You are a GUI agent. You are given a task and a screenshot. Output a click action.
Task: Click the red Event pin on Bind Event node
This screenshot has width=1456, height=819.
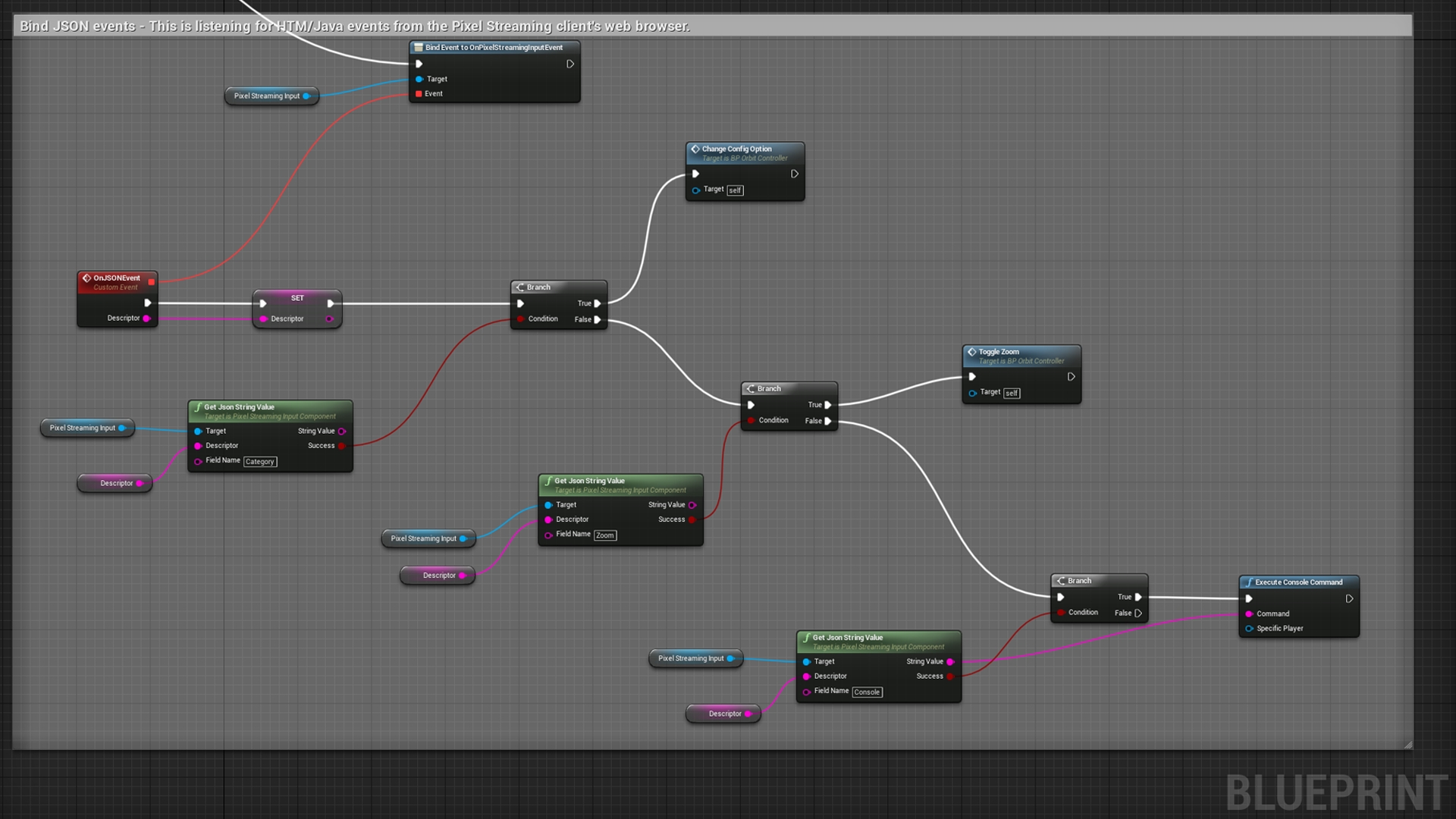(x=418, y=93)
